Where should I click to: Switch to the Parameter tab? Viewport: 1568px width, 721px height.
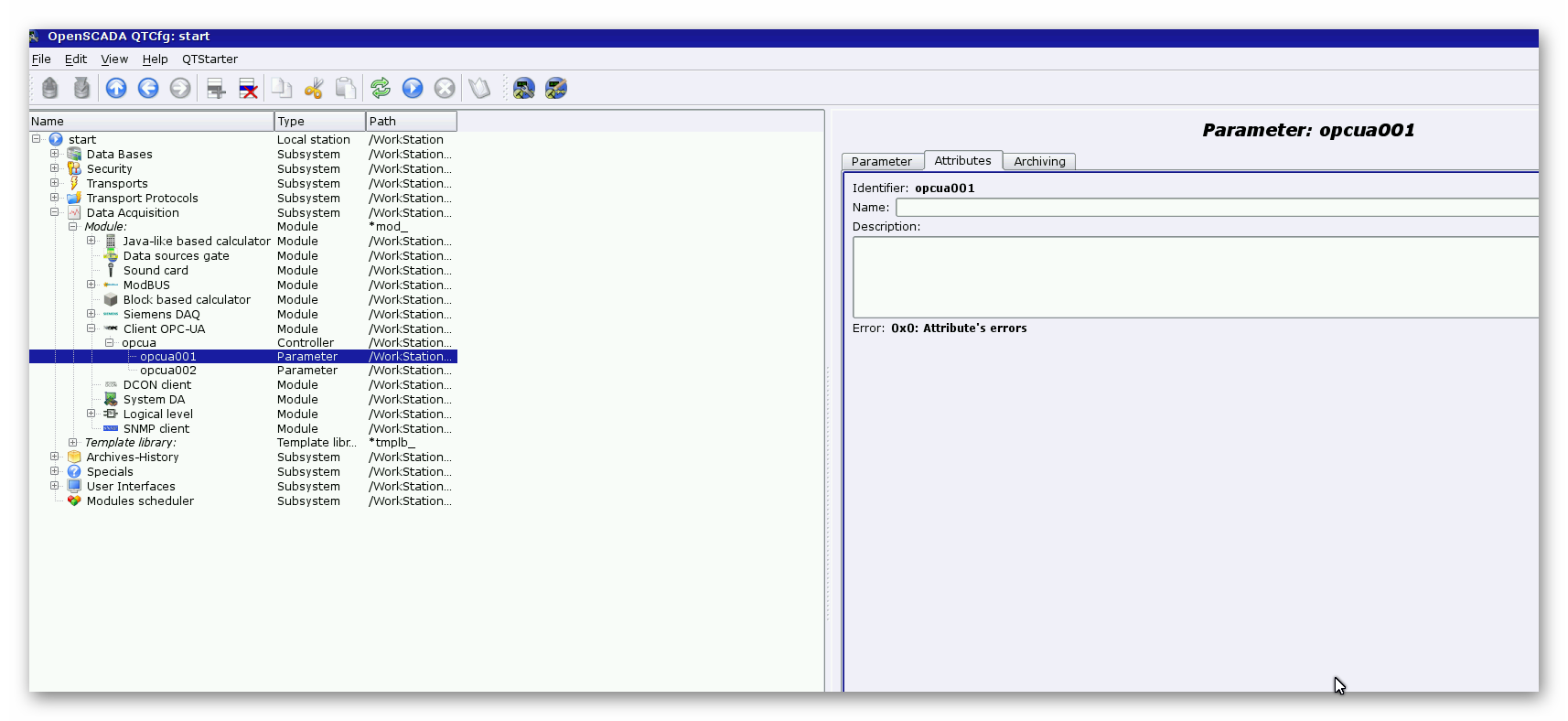[881, 162]
